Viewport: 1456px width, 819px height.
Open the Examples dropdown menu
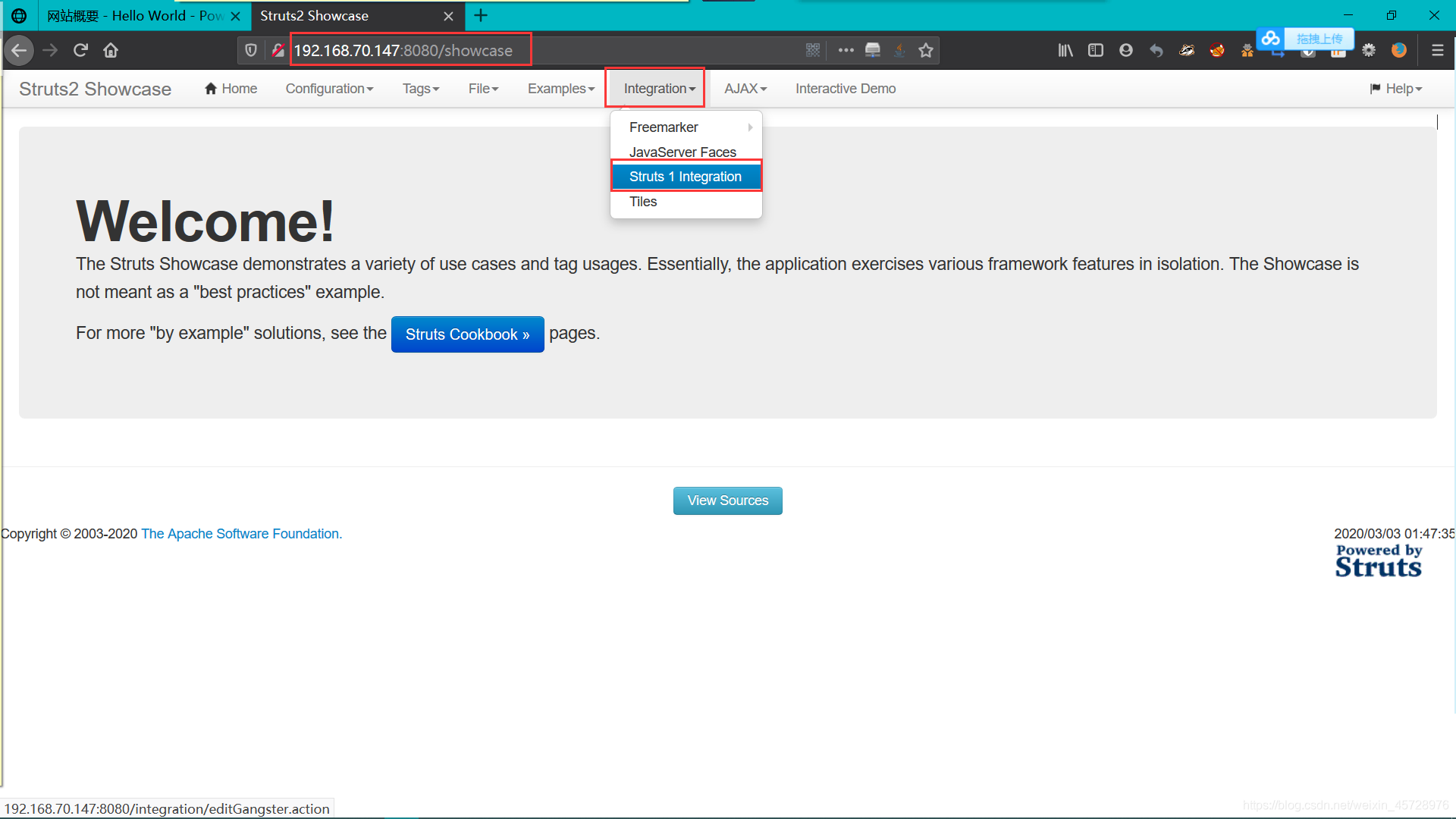click(561, 89)
